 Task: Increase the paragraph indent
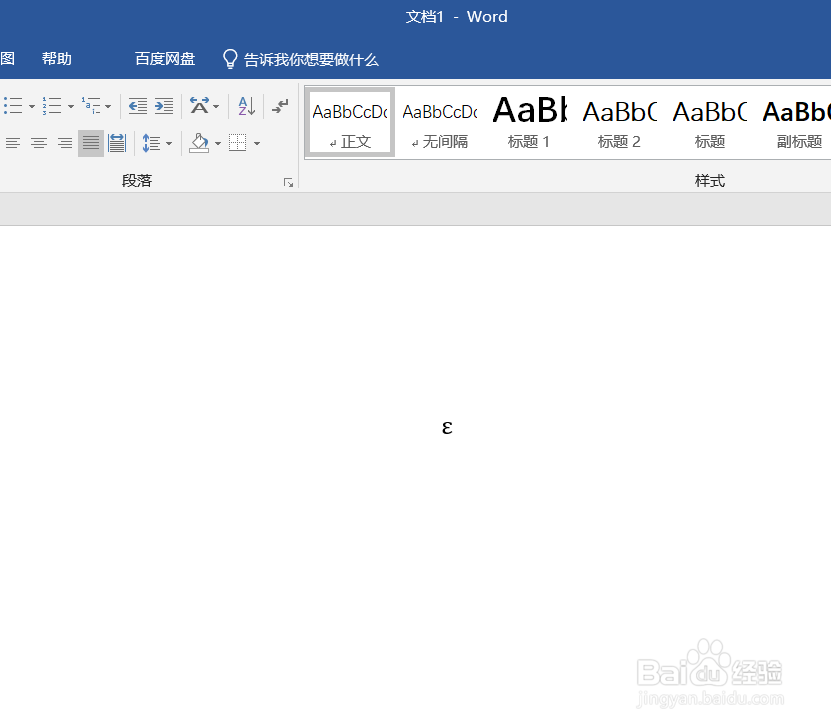pos(163,106)
